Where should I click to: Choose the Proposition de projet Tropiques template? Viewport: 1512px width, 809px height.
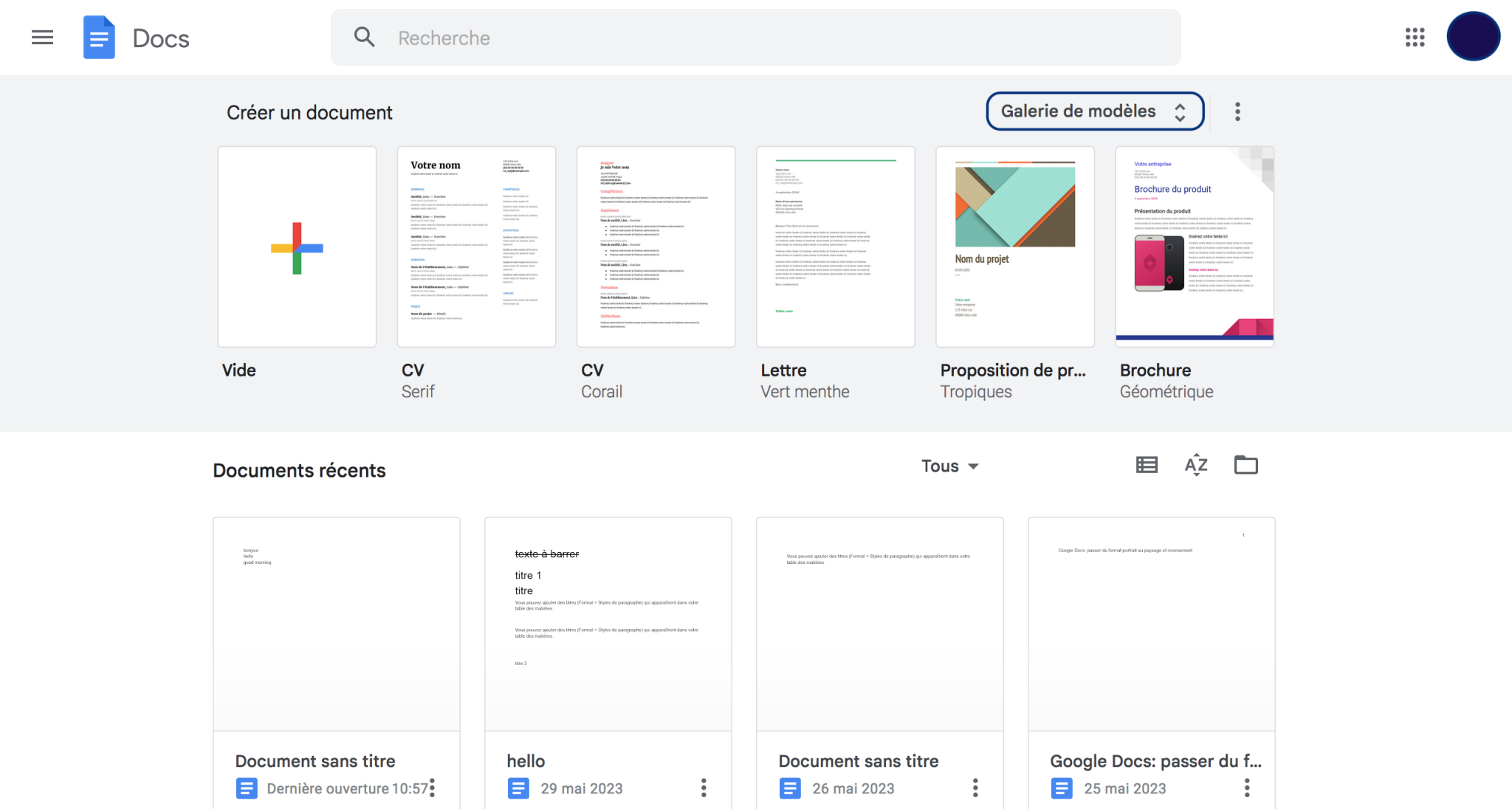coord(1014,247)
